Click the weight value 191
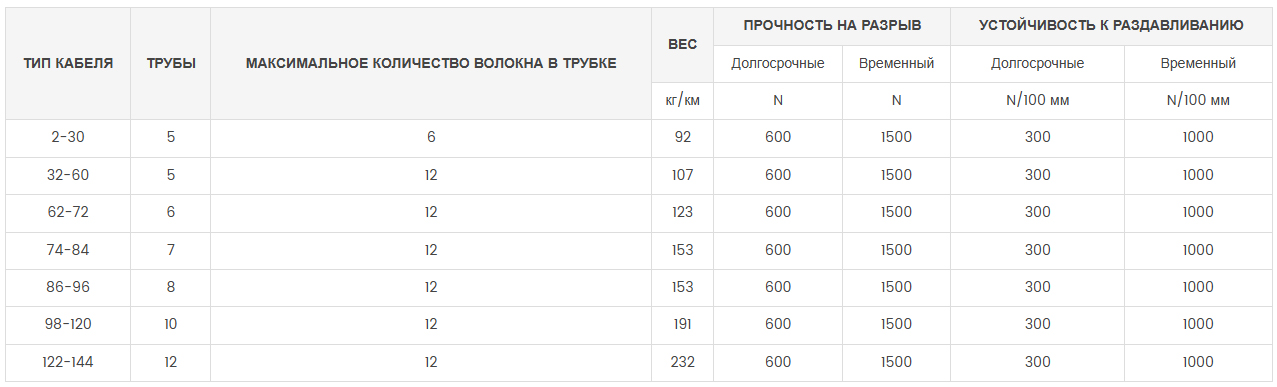 pos(682,324)
